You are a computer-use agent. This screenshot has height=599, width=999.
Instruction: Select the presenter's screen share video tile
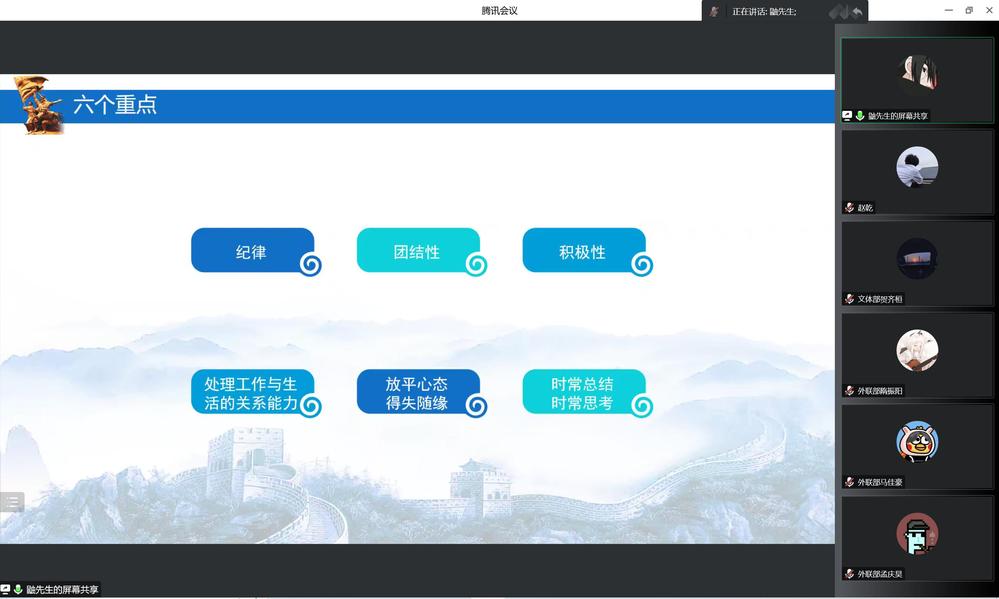916,80
